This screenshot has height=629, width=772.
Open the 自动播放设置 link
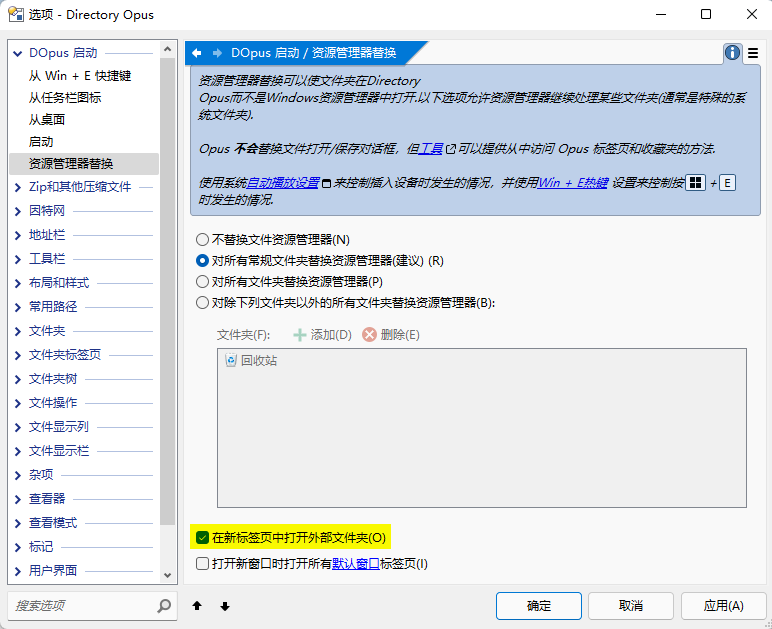(x=283, y=183)
